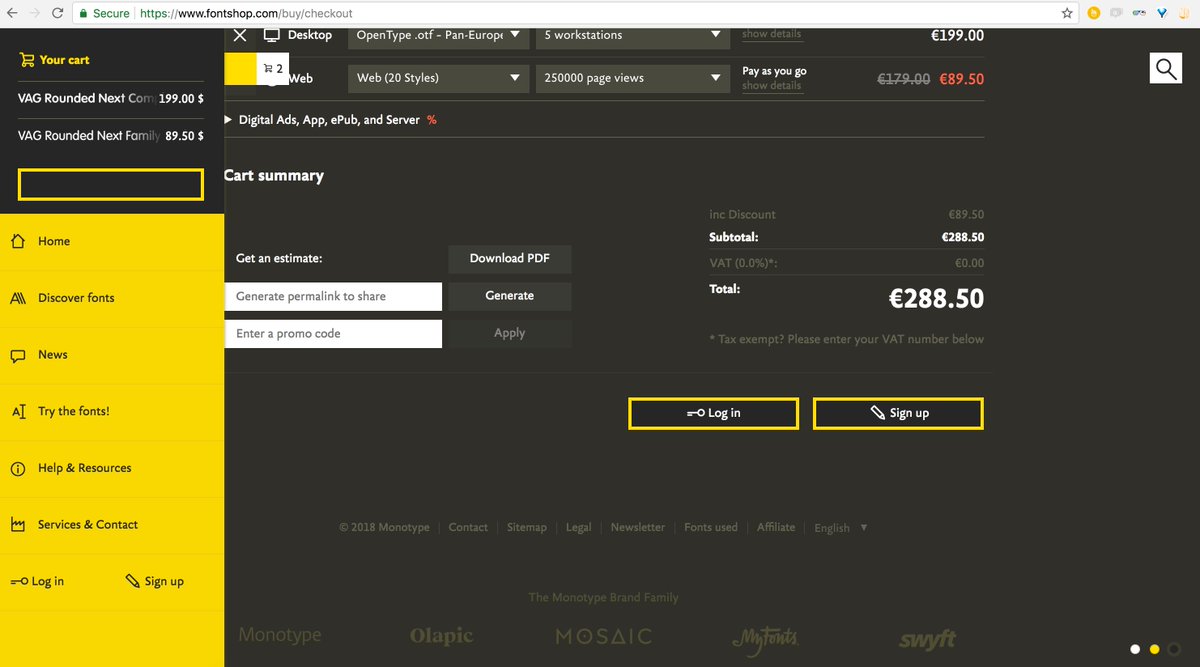Click show details under Pay as you go

tap(771, 86)
